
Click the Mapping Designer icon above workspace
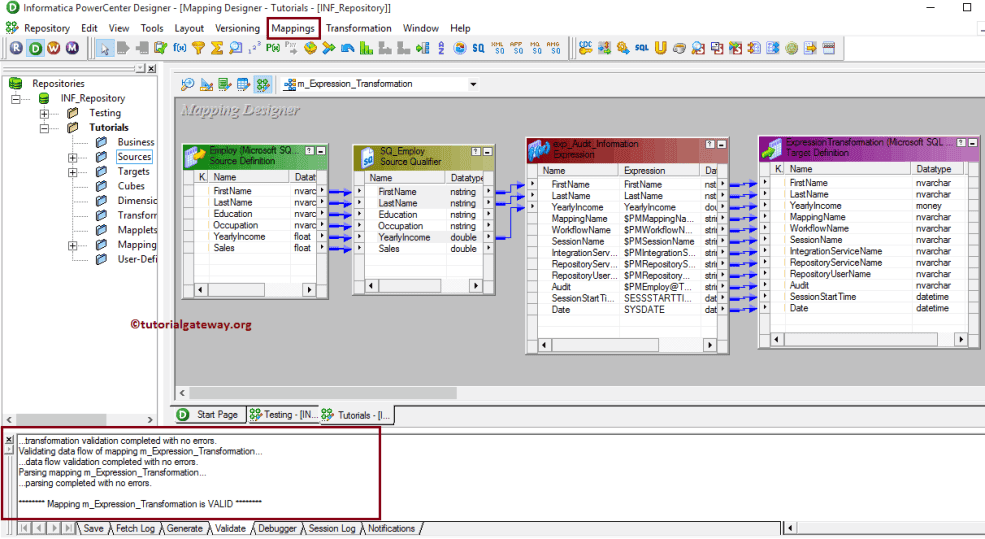pyautogui.click(x=263, y=84)
